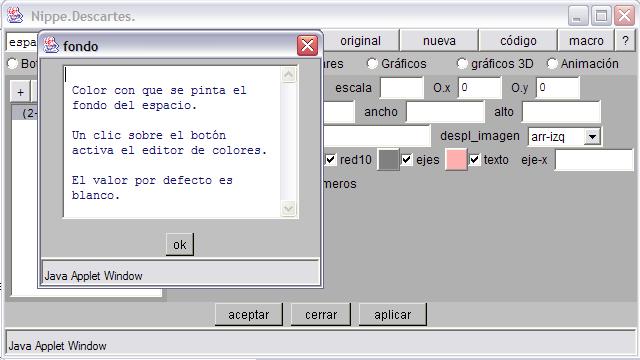Click inside the fondo help text area

pyautogui.click(x=172, y=142)
